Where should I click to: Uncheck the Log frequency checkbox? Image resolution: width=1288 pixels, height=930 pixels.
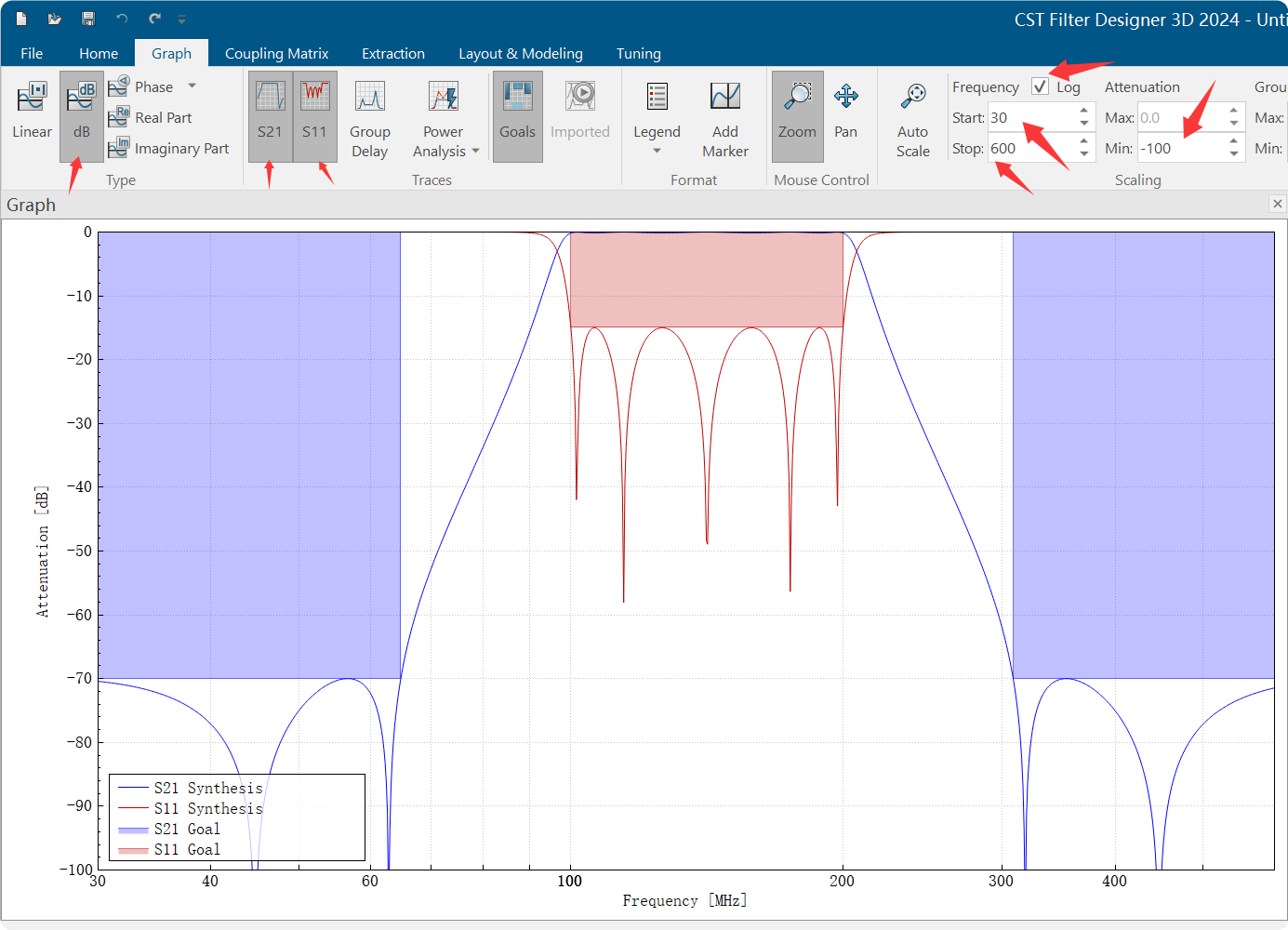[1040, 86]
